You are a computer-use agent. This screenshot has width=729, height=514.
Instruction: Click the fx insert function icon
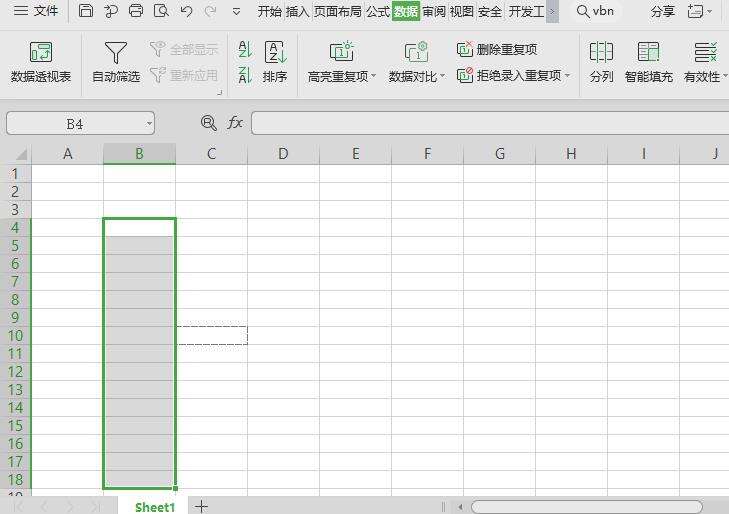235,123
